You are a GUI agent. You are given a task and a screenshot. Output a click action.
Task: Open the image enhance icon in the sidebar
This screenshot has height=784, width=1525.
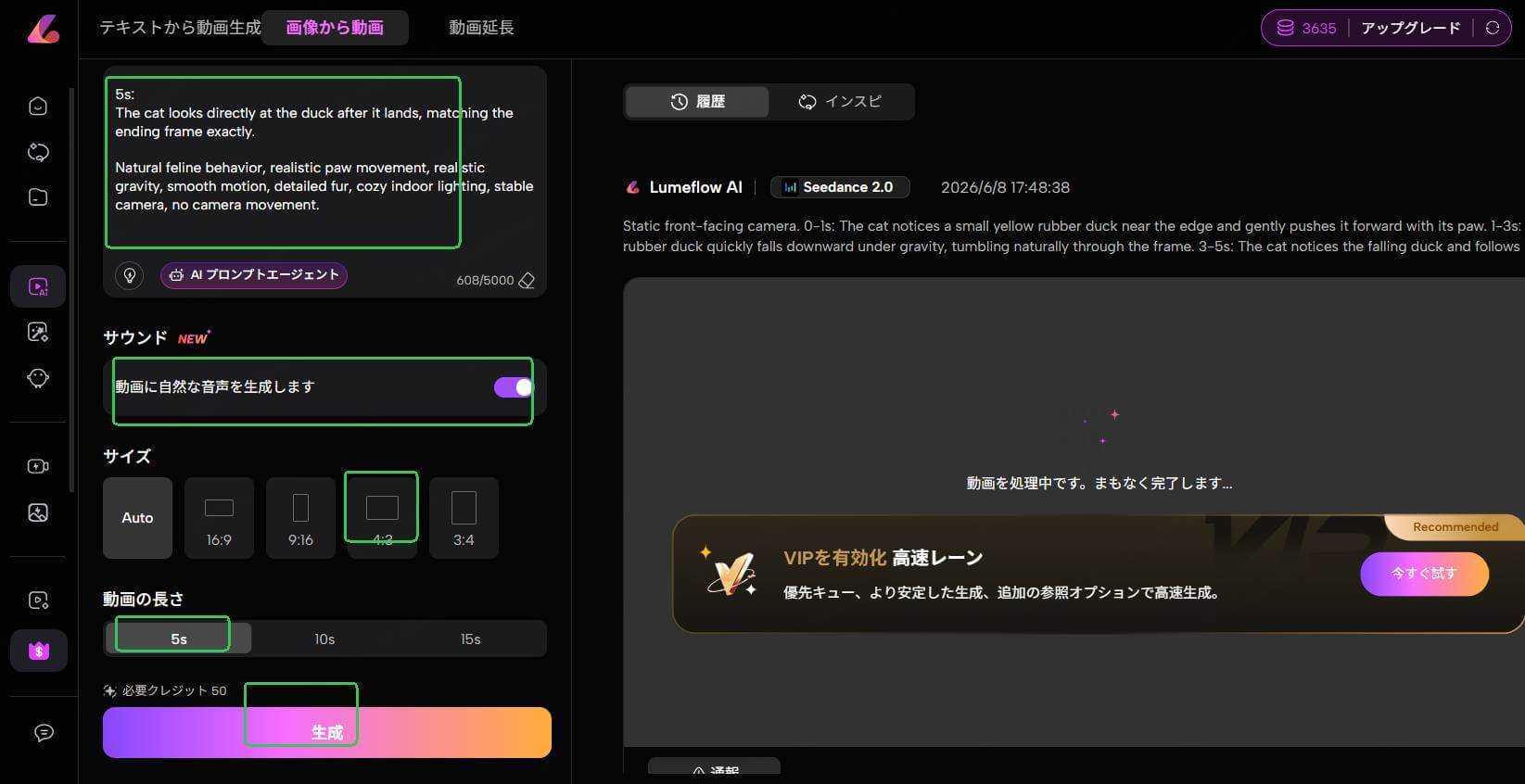[38, 512]
